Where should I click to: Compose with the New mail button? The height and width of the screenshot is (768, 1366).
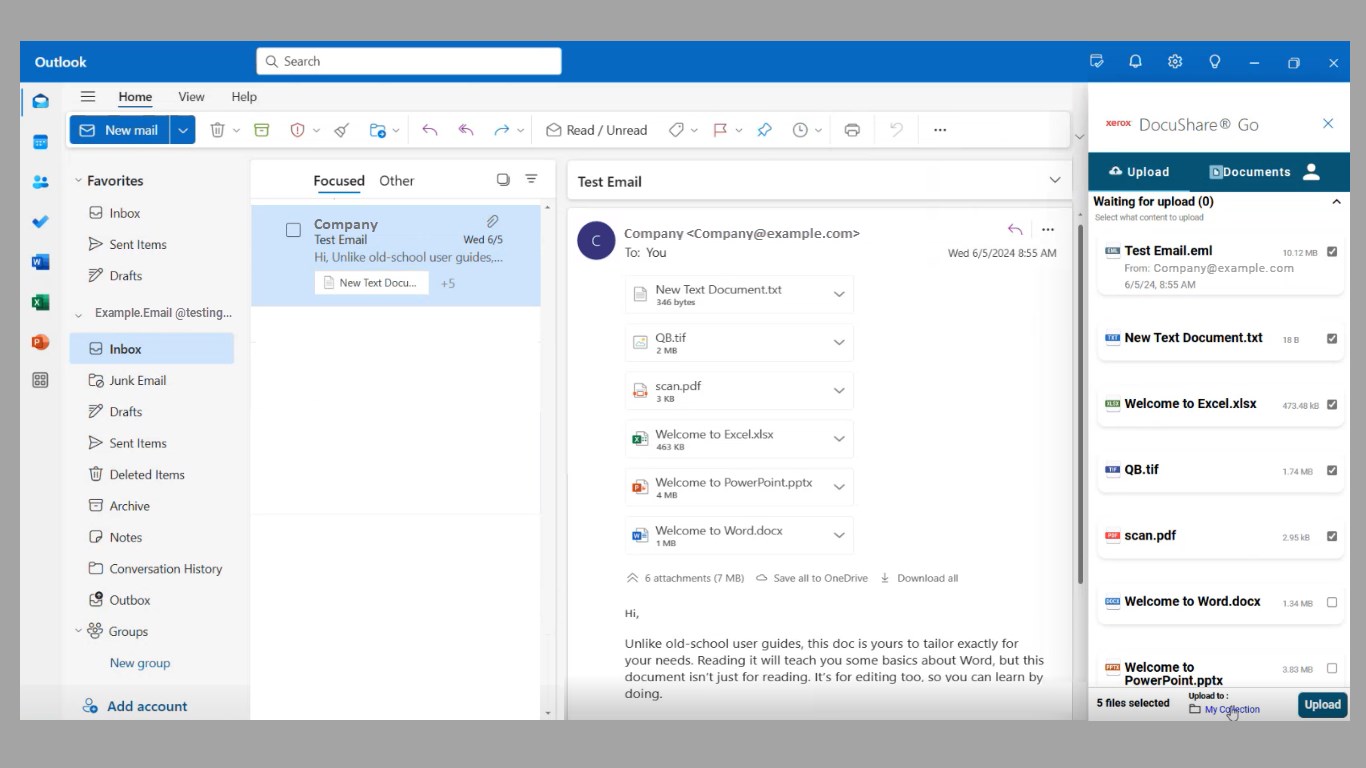[120, 130]
